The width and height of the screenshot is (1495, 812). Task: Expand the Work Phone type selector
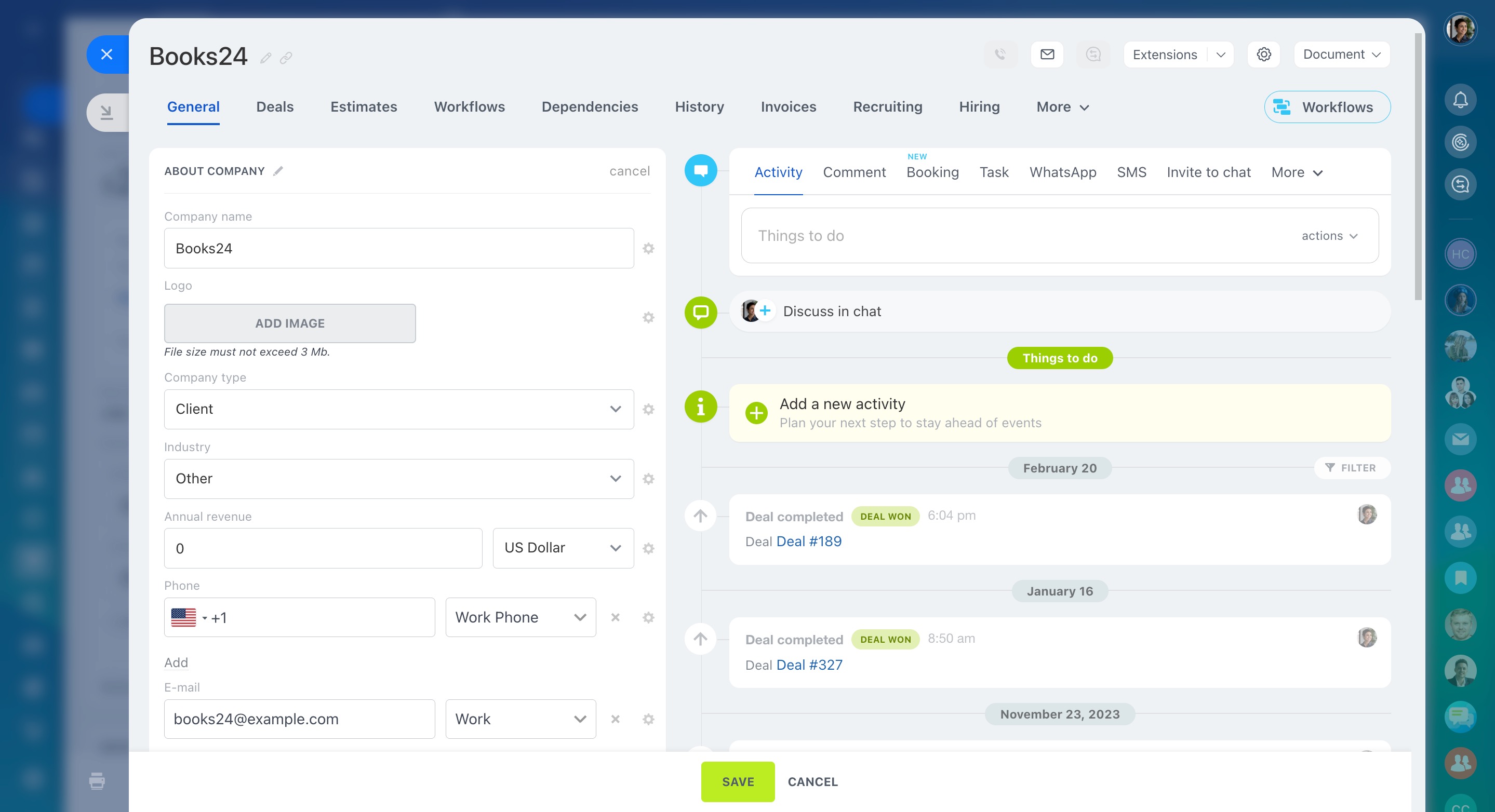[x=520, y=617]
